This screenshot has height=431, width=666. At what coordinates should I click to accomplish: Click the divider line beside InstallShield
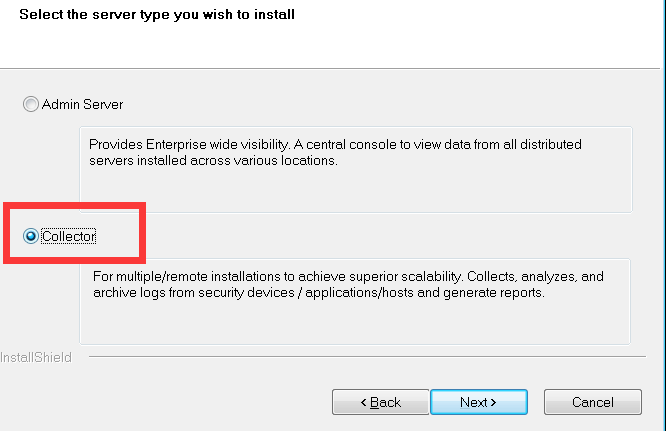367,357
